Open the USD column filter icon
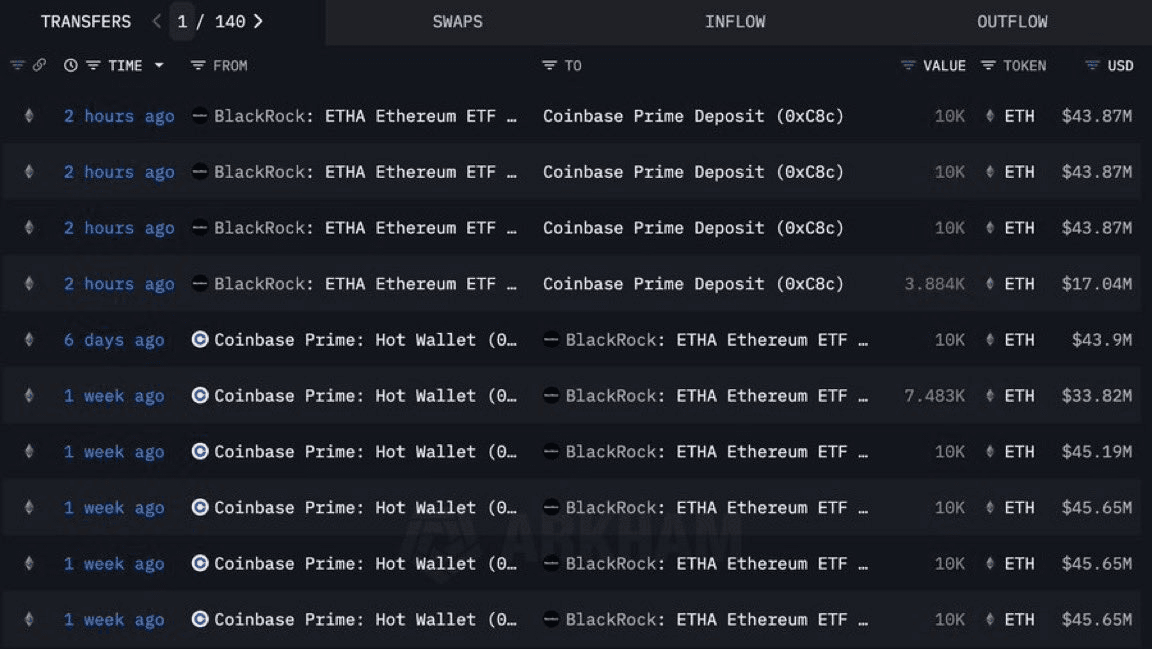1152x649 pixels. click(1092, 65)
